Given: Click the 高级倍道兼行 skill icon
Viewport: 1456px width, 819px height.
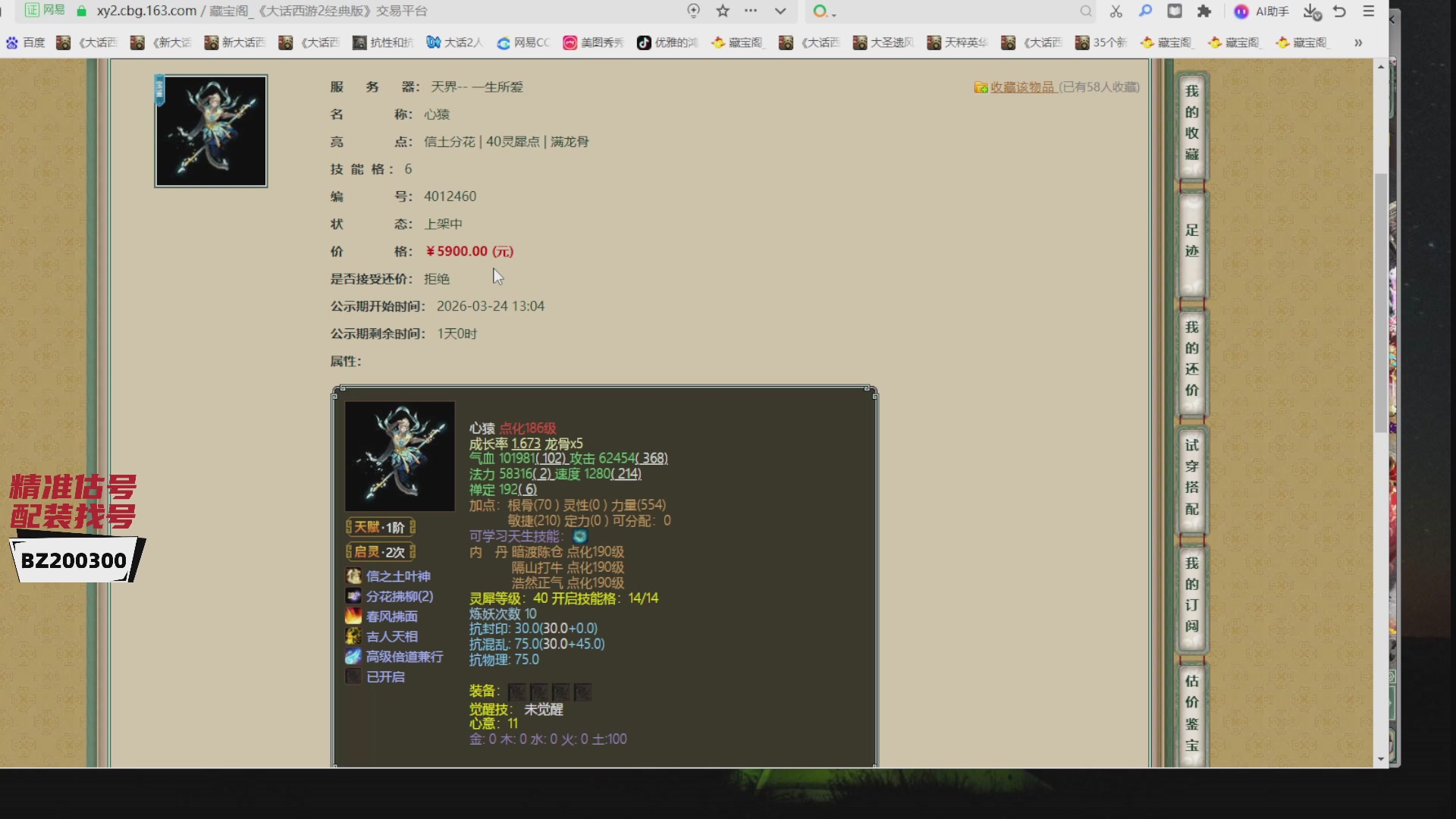Looking at the screenshot, I should tap(353, 657).
